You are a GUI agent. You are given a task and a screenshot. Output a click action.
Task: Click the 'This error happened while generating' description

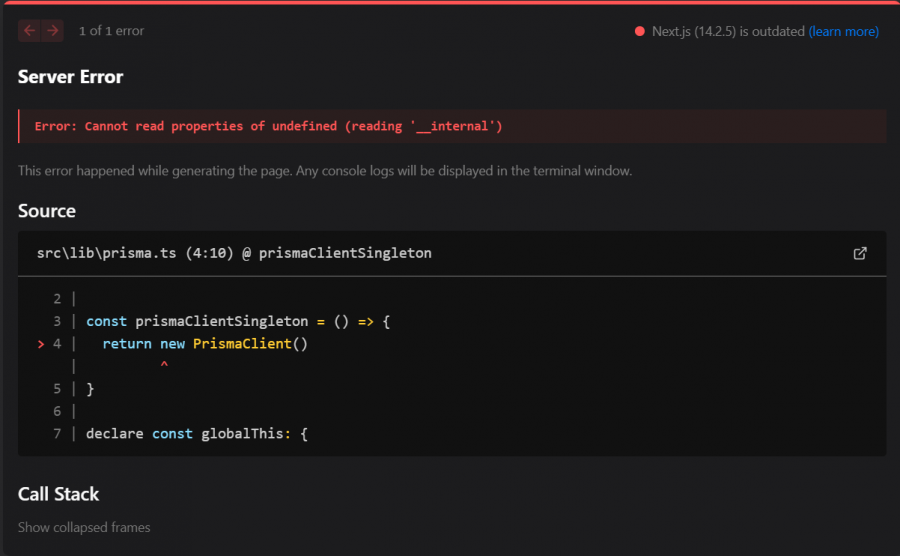(324, 171)
